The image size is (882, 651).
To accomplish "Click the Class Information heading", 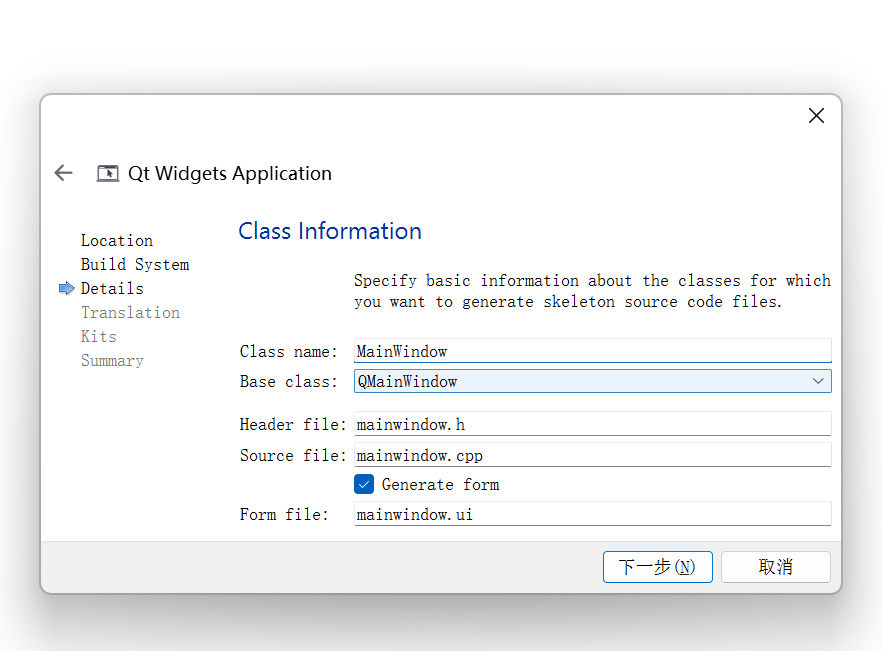I will [330, 231].
